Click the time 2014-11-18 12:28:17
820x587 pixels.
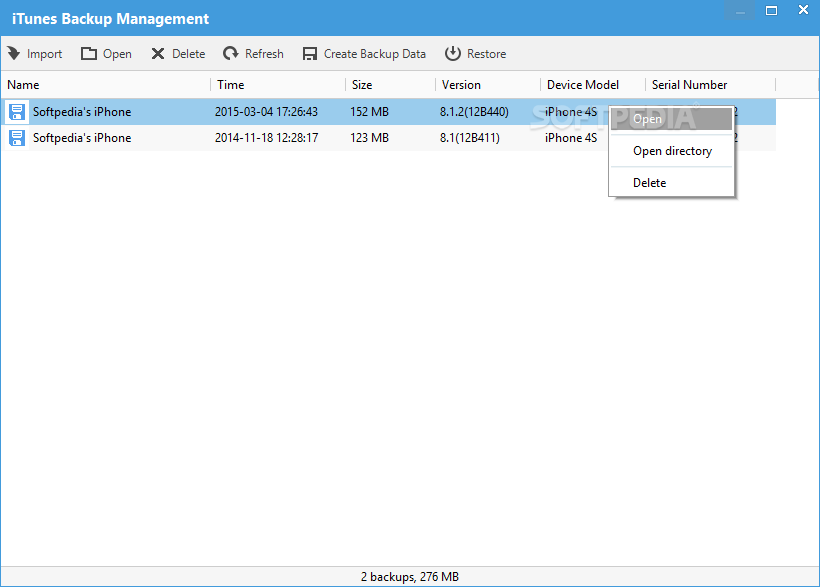(x=266, y=138)
